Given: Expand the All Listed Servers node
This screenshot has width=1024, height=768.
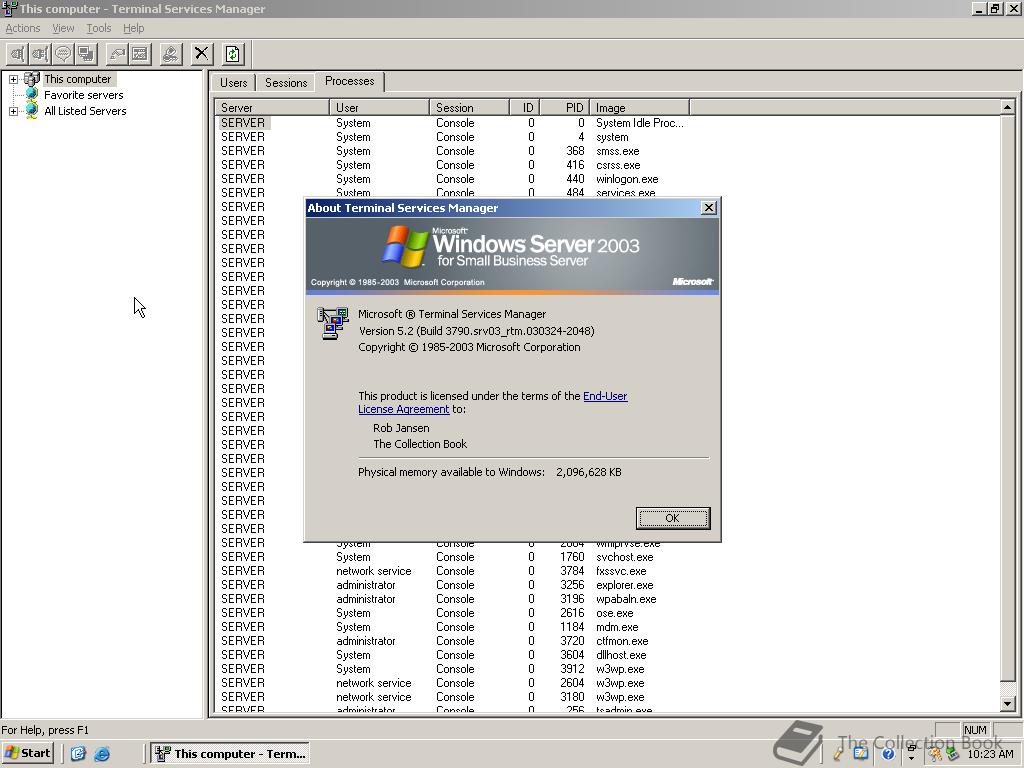Looking at the screenshot, I should tap(13, 111).
